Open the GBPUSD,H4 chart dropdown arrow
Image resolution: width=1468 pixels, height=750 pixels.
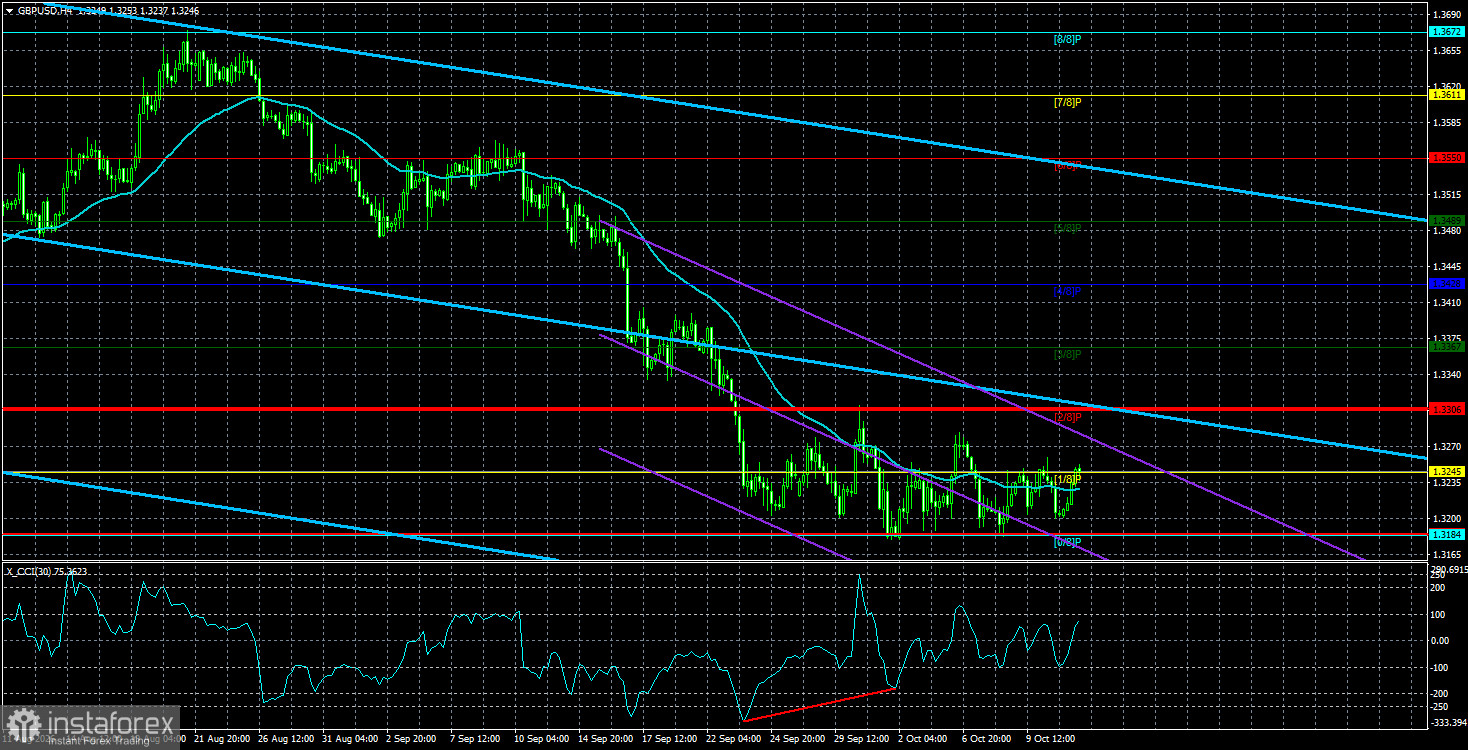tap(10, 10)
